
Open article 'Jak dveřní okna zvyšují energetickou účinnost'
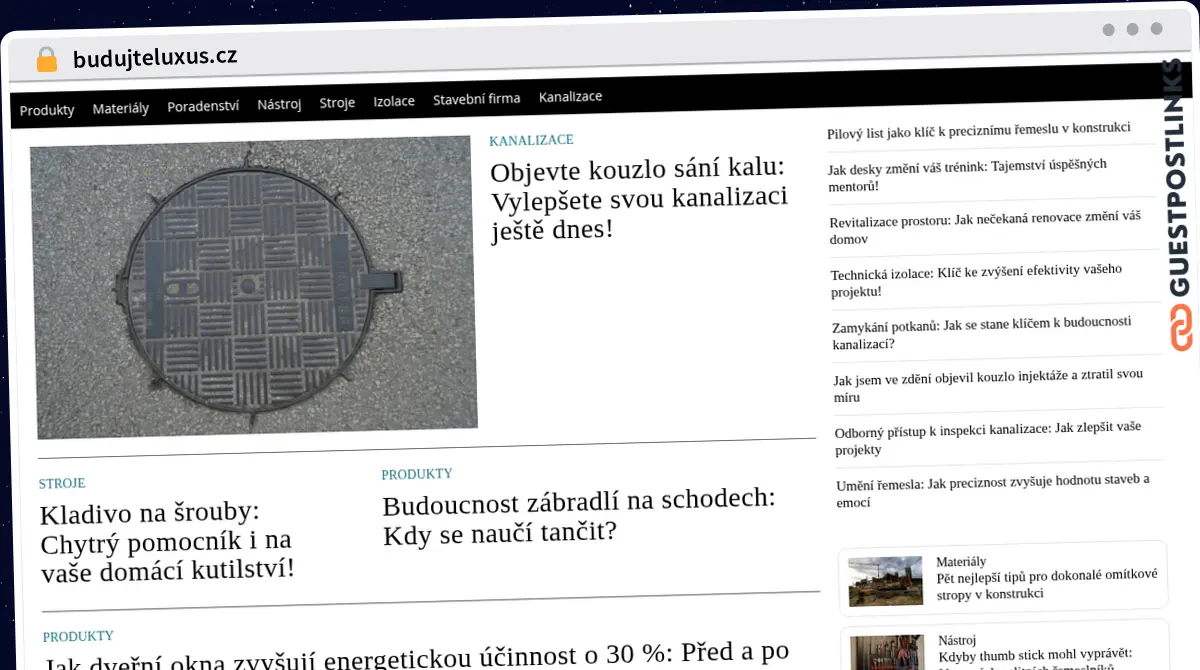pyautogui.click(x=416, y=656)
